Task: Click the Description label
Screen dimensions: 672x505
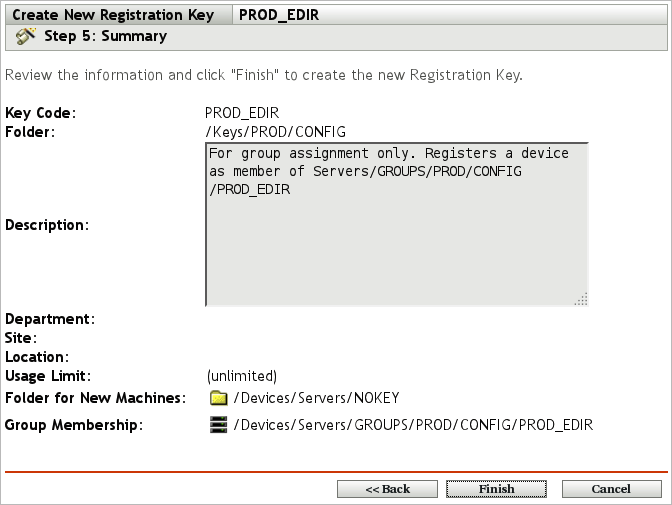Action: 47,225
